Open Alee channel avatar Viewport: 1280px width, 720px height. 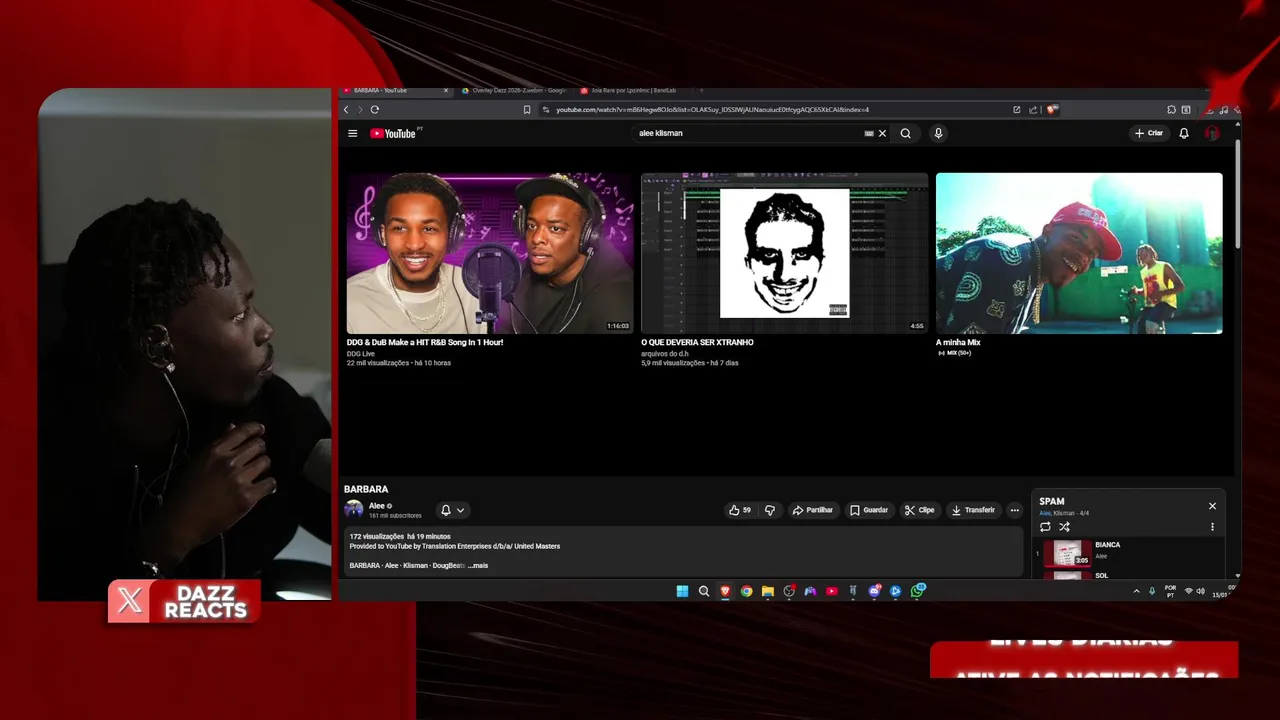coord(354,509)
